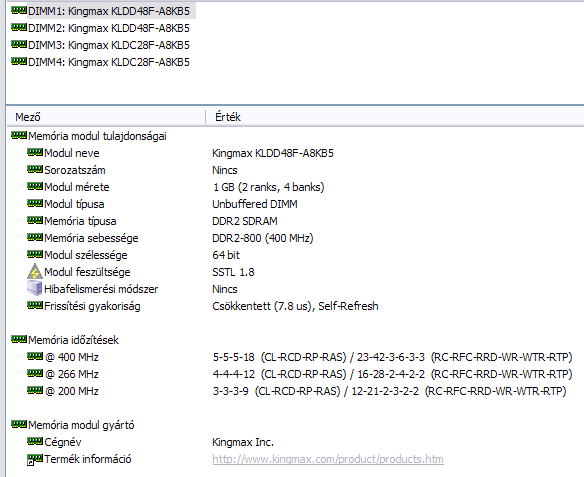Select the Cégnév field label

tap(63, 442)
